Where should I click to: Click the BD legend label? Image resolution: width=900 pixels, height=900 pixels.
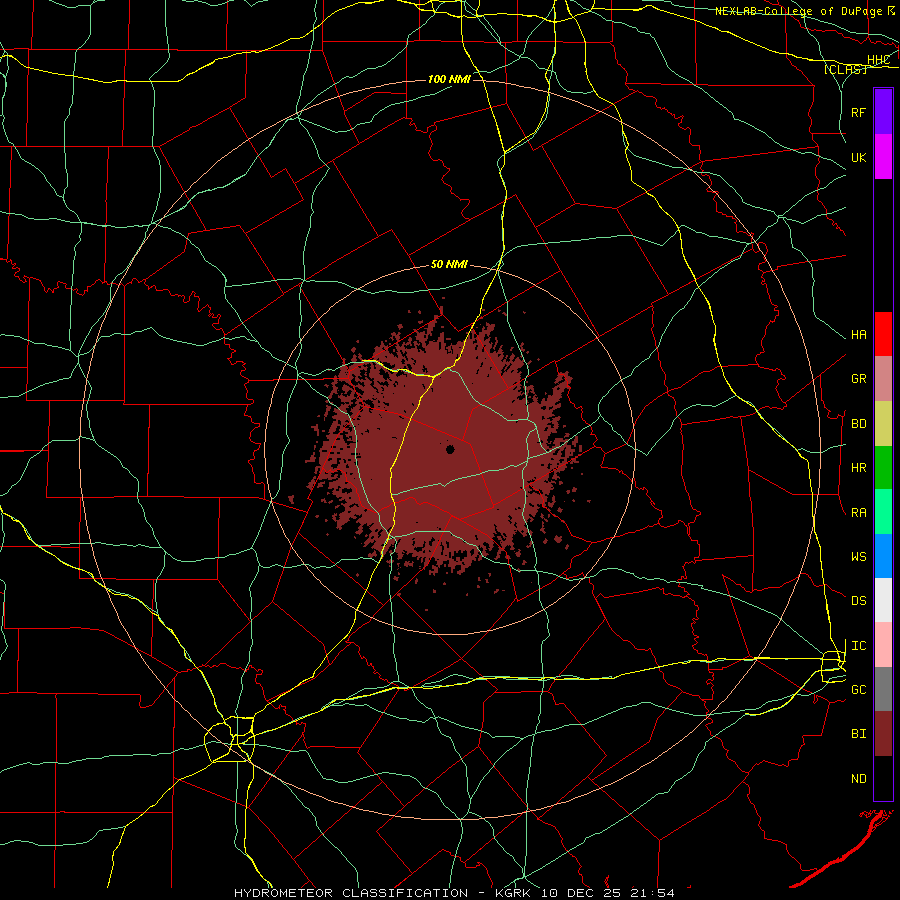(858, 424)
